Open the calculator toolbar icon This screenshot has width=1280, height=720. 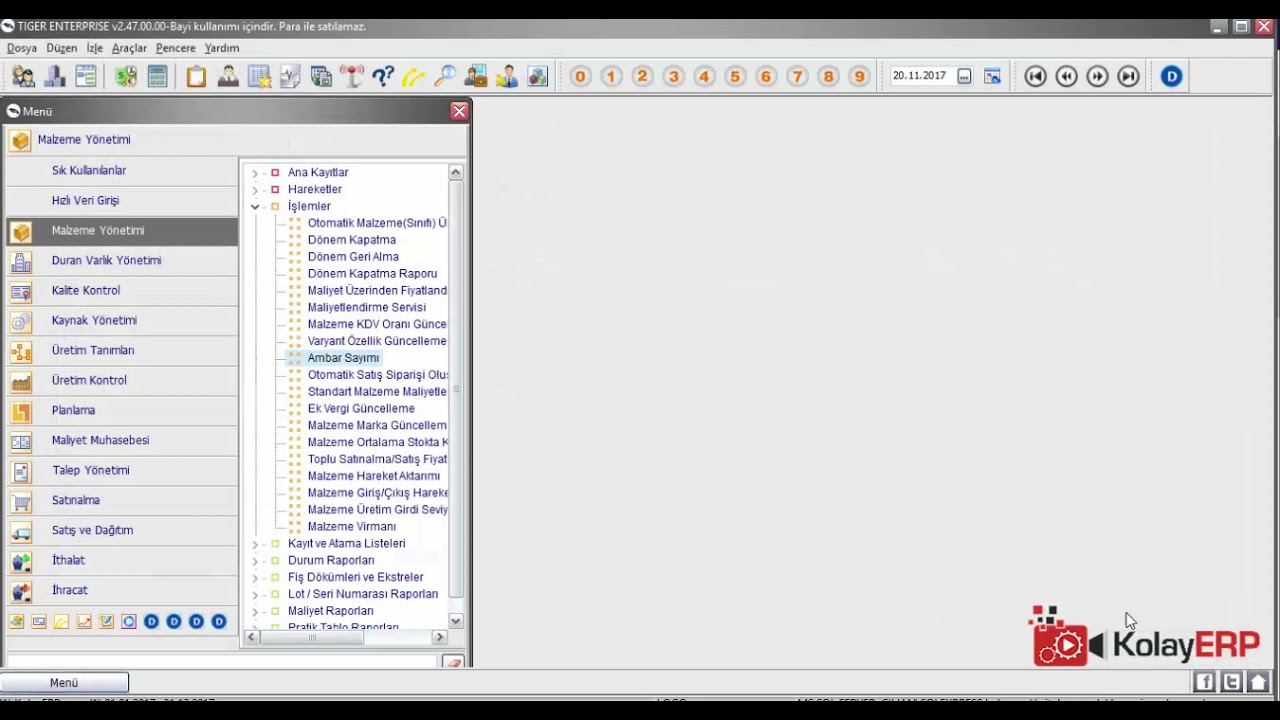tap(157, 76)
